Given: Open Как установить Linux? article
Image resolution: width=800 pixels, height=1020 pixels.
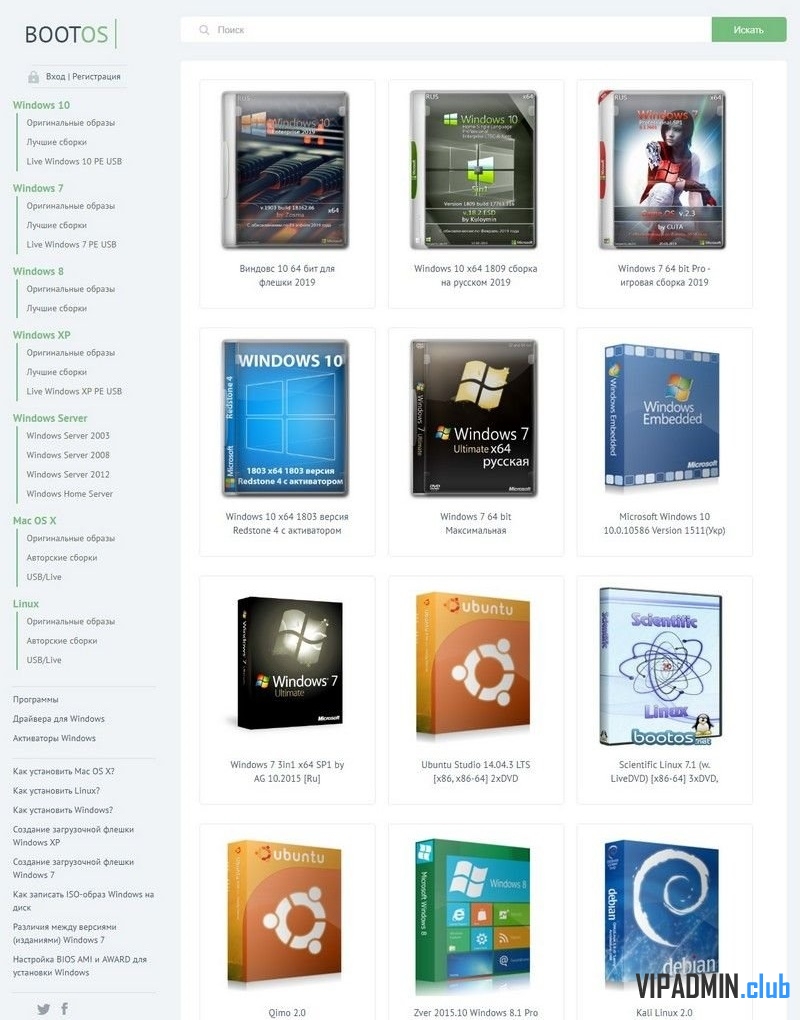Looking at the screenshot, I should tap(57, 791).
